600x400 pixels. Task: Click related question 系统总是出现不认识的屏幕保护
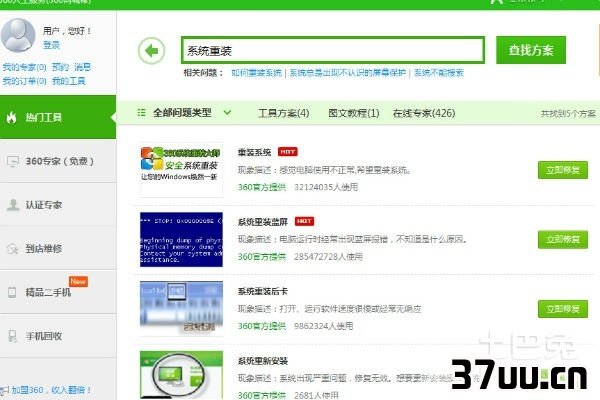pos(347,73)
